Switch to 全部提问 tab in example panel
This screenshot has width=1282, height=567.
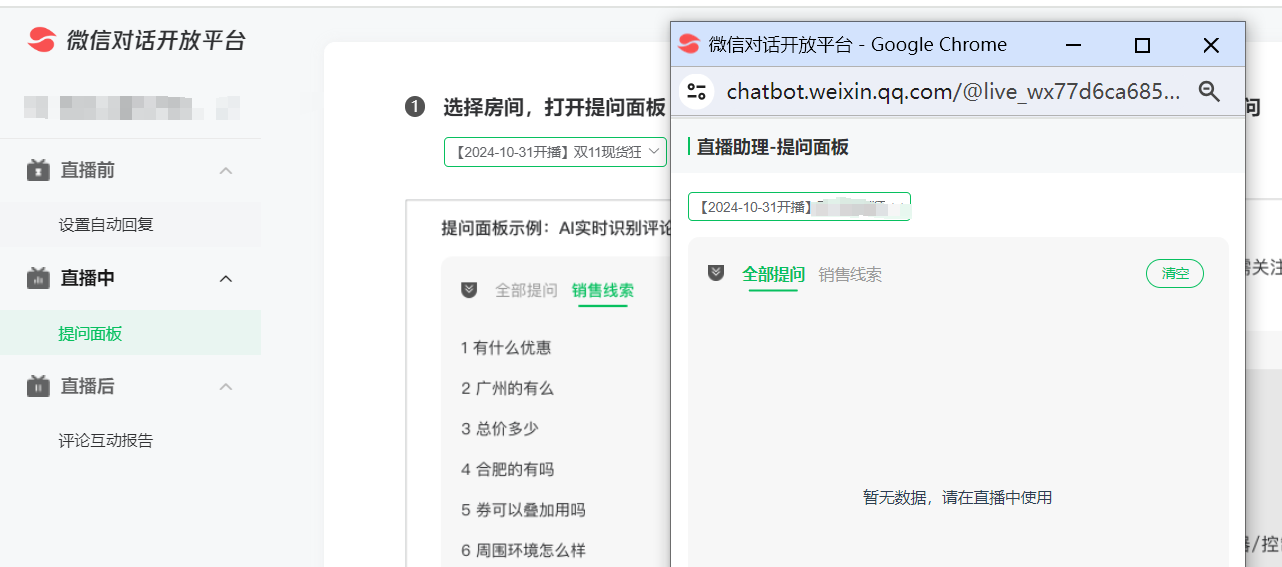tap(526, 290)
